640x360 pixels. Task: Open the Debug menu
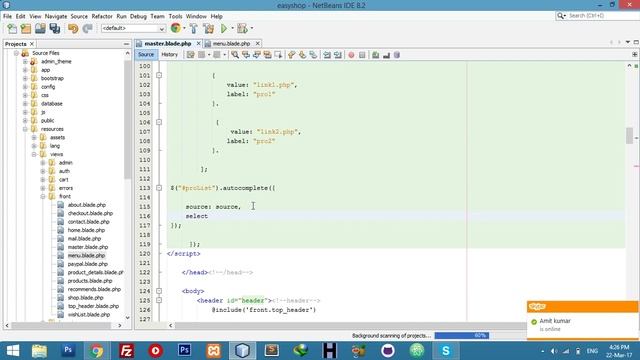point(138,16)
